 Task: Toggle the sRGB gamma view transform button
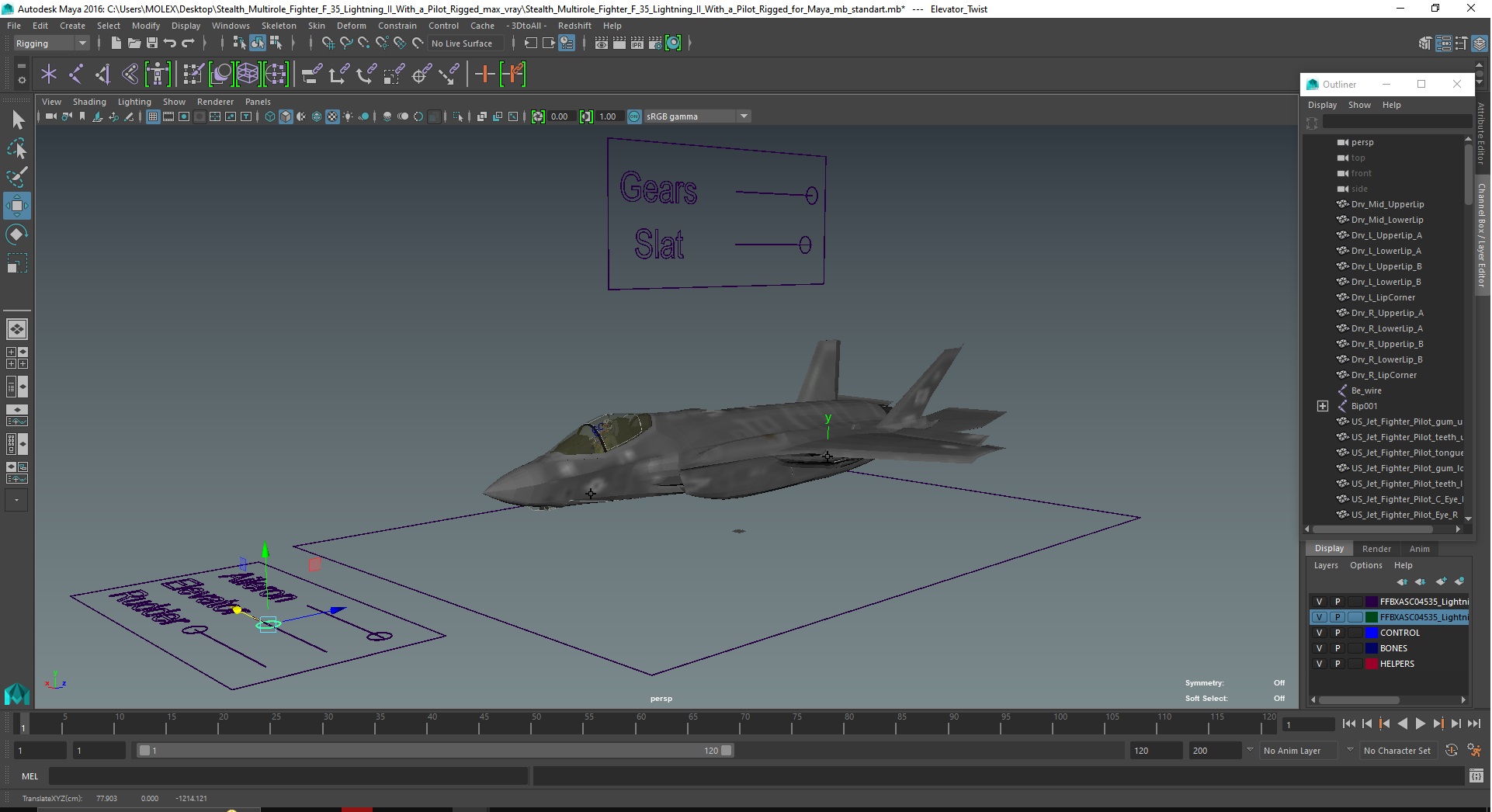tap(634, 116)
